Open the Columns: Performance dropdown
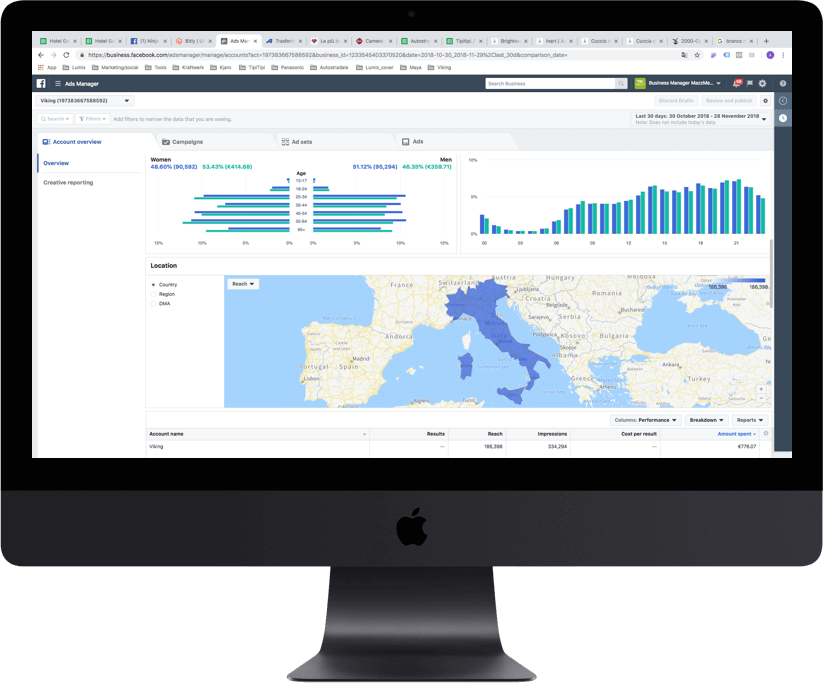The image size is (823, 683). (645, 420)
